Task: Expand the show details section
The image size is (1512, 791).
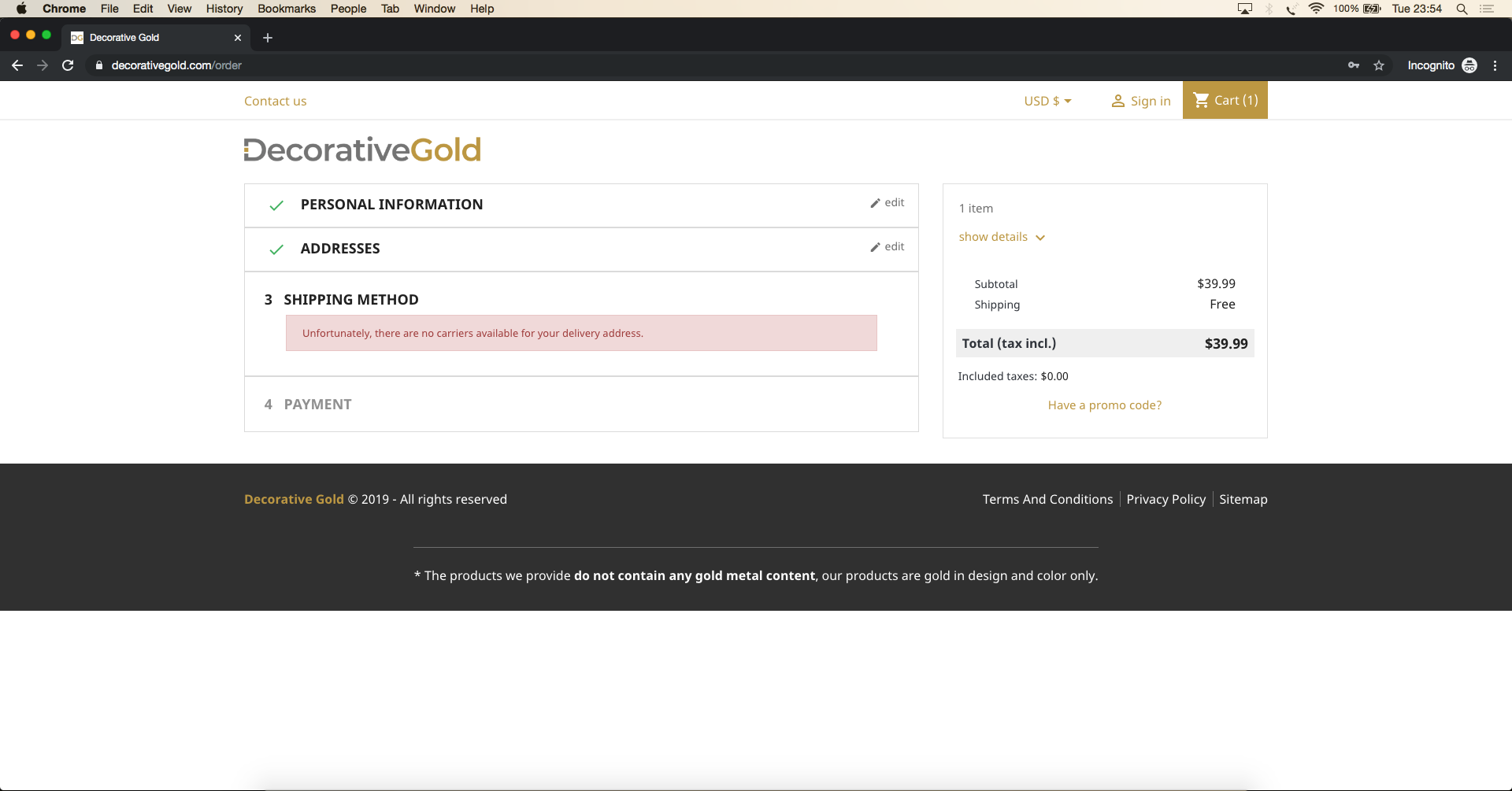Action: [1002, 237]
